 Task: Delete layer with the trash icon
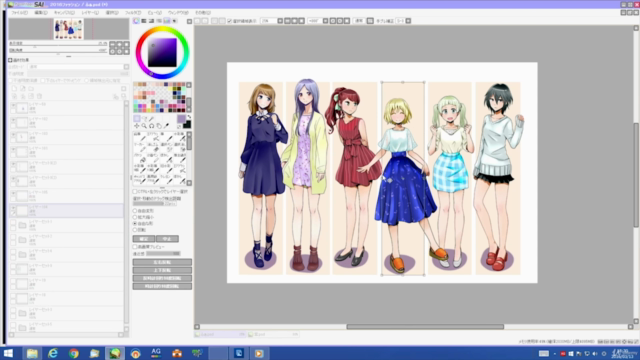click(x=40, y=96)
